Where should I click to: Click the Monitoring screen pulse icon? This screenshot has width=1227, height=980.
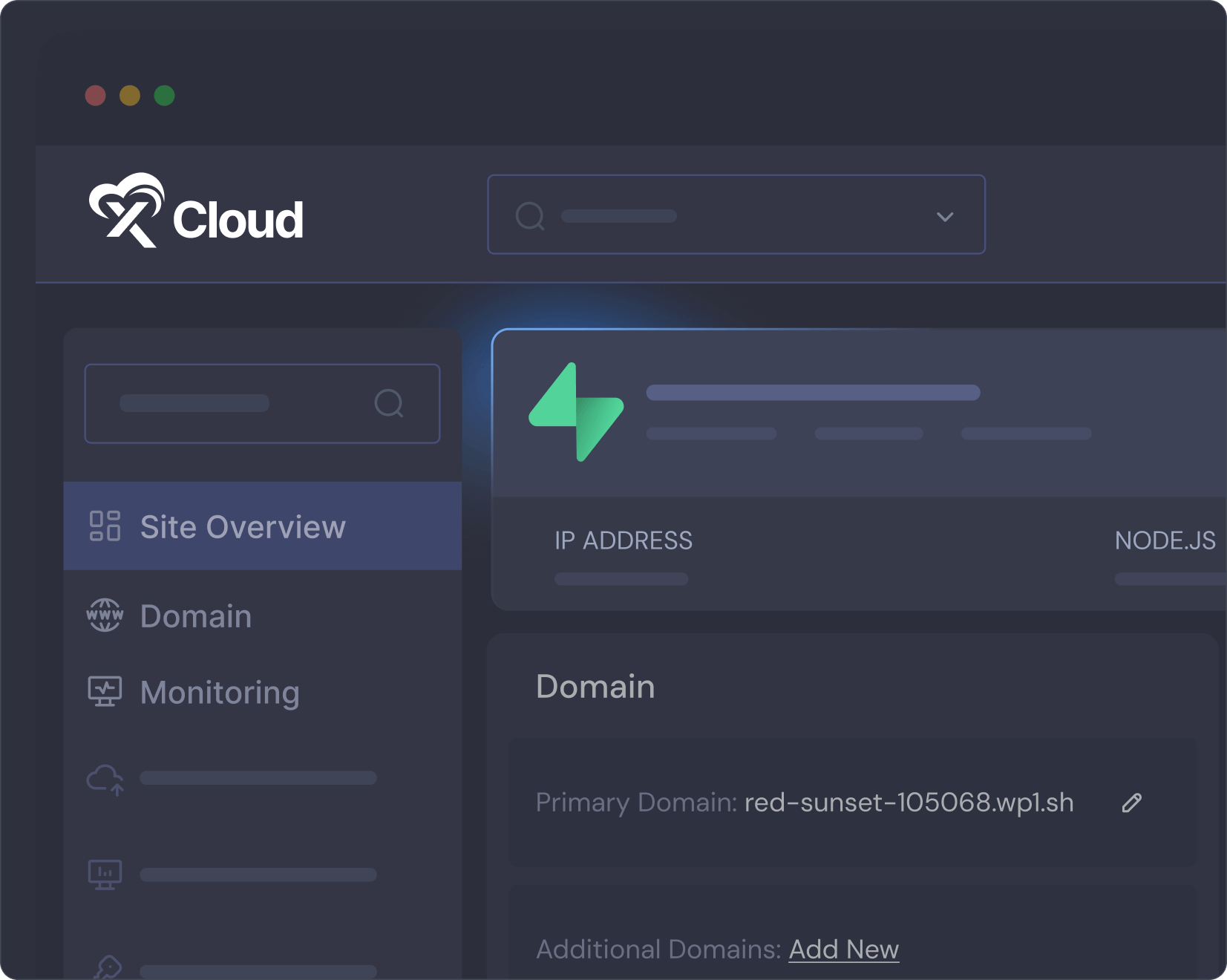pyautogui.click(x=105, y=692)
